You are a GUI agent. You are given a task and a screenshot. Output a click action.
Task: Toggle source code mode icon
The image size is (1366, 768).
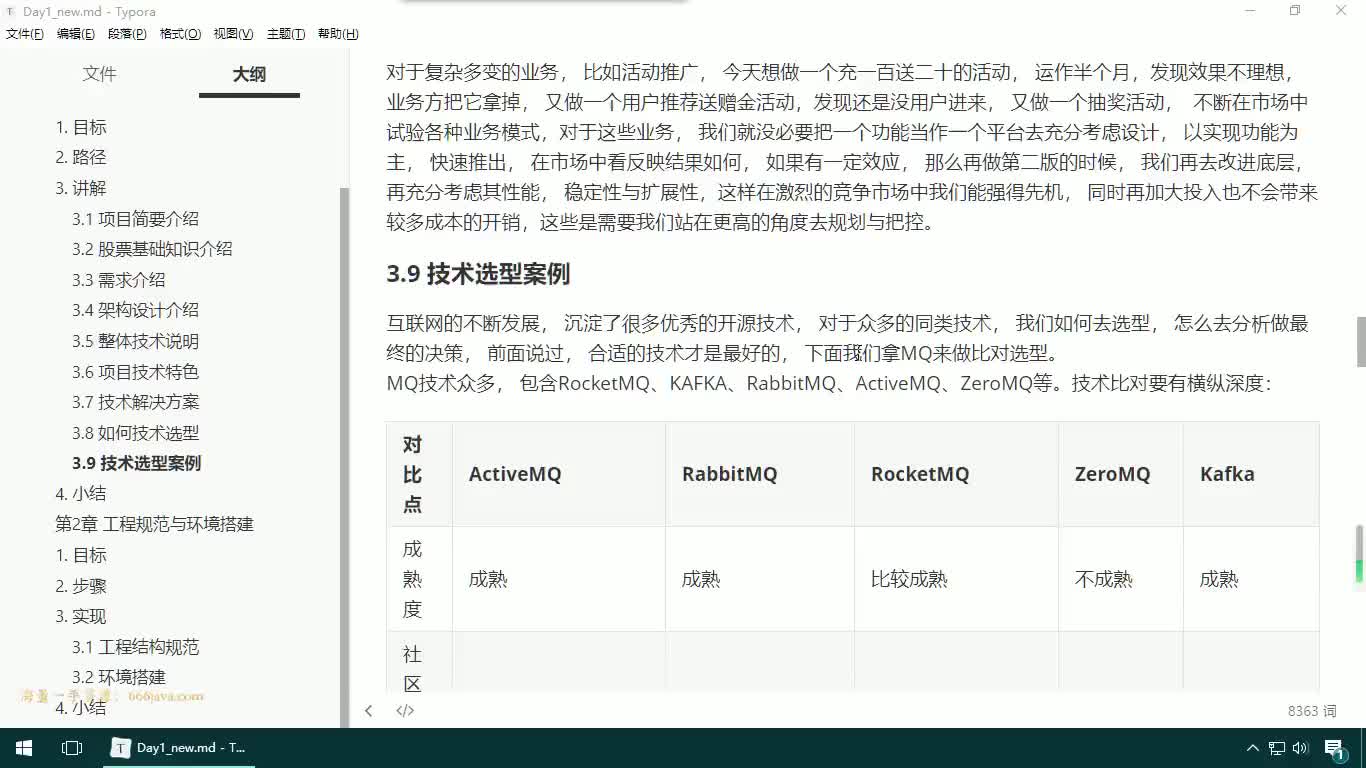click(405, 711)
